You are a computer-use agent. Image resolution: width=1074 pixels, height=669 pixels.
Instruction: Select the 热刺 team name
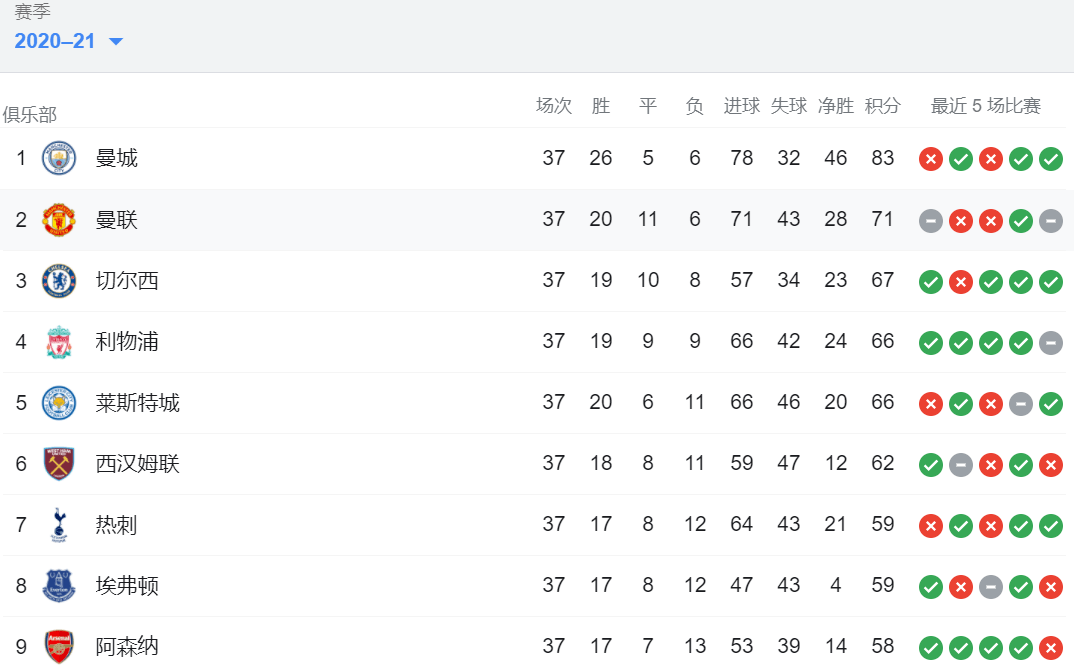pos(116,525)
